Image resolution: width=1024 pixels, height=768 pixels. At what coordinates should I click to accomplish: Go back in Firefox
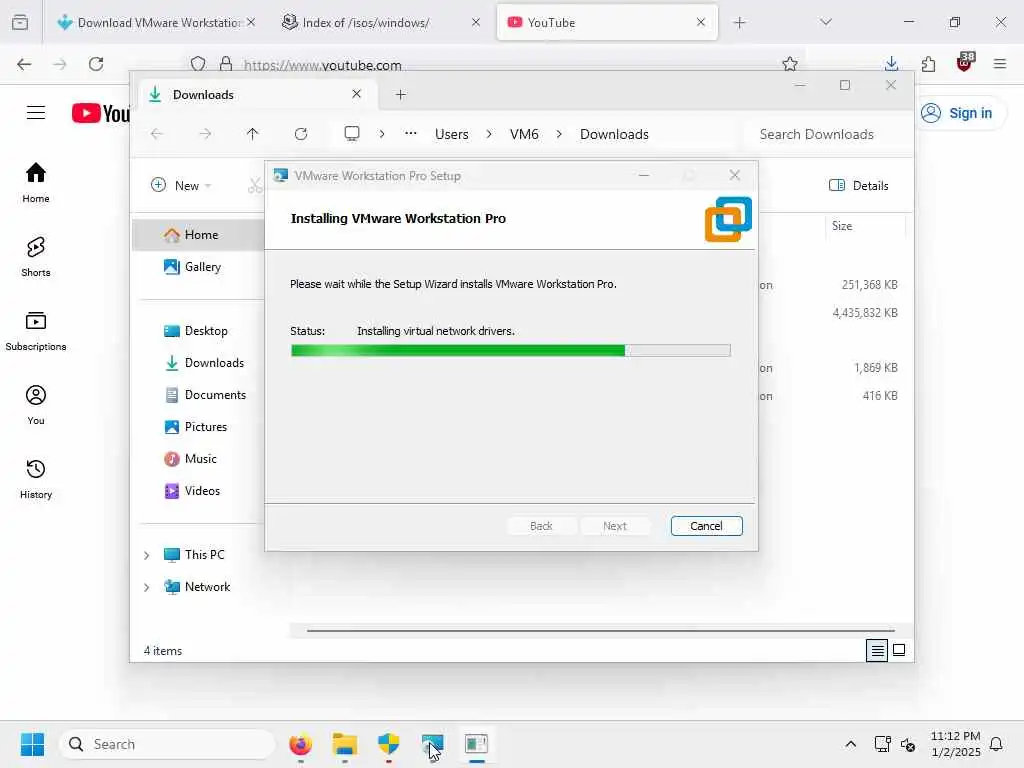point(24,64)
